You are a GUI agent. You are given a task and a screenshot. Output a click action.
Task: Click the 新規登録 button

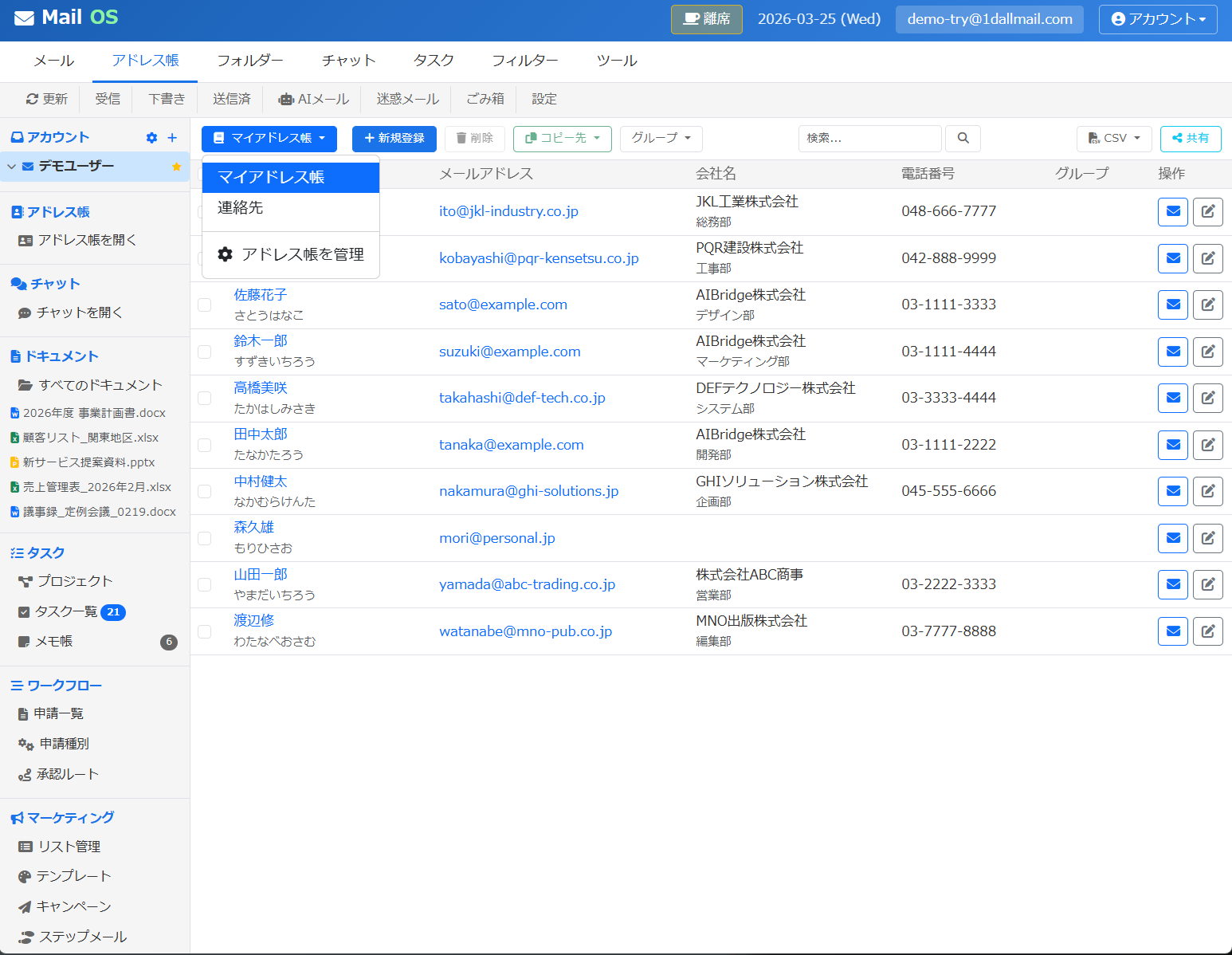pyautogui.click(x=394, y=139)
